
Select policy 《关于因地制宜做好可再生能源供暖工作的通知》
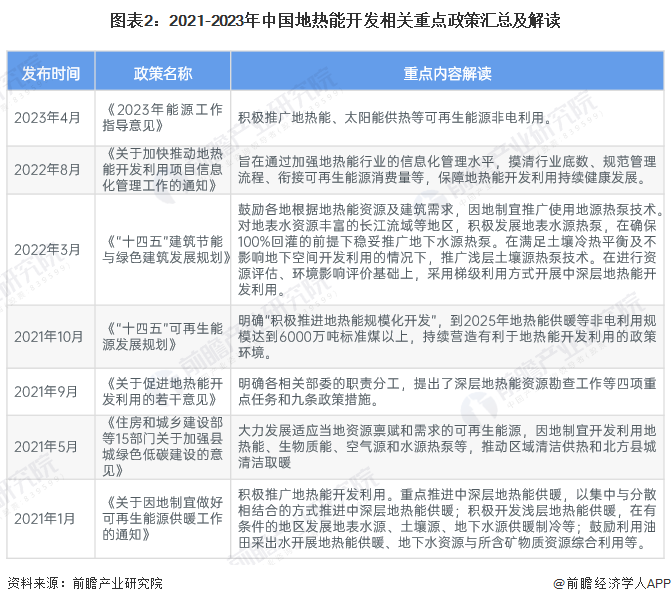(x=163, y=519)
